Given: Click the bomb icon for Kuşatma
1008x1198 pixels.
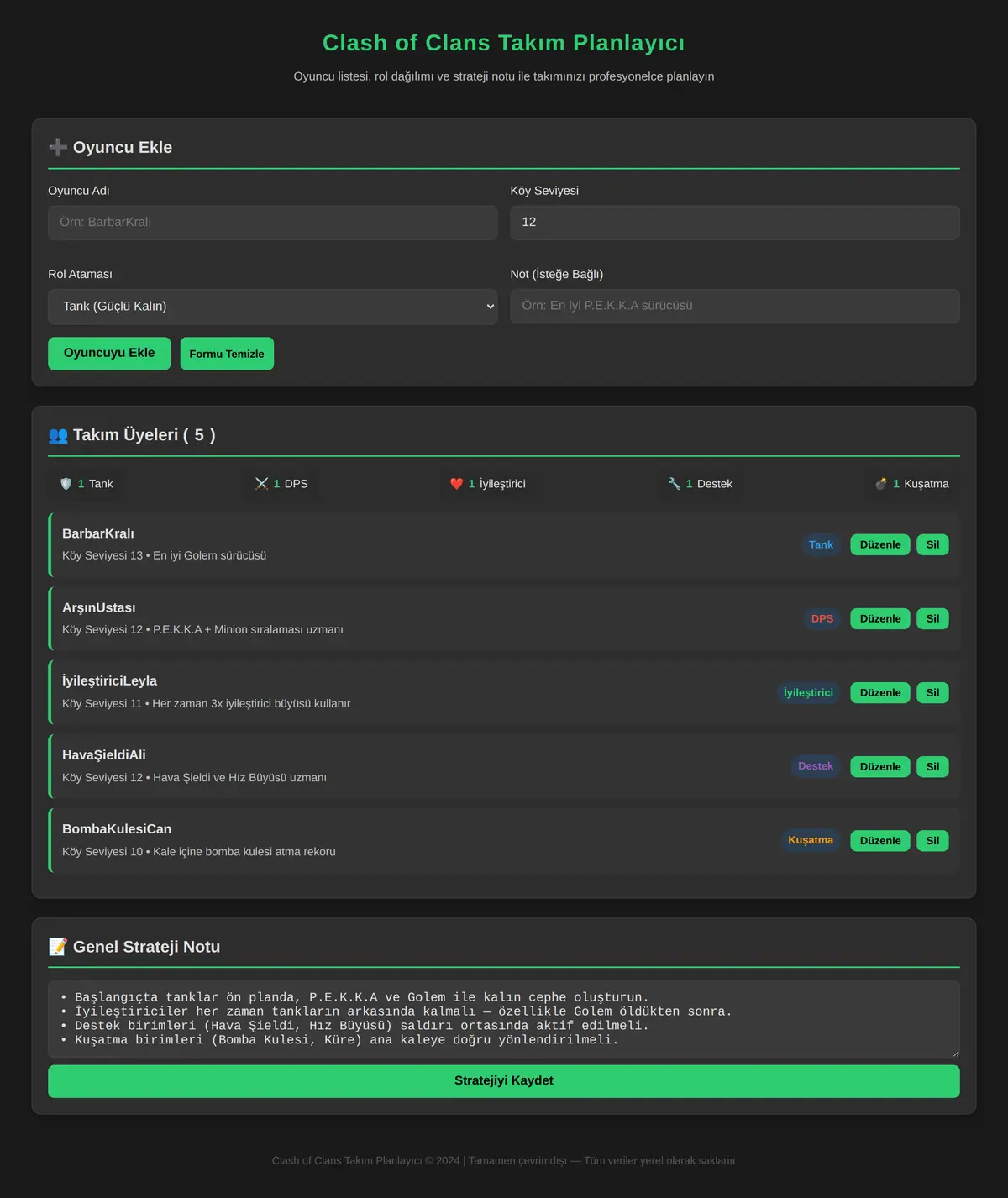Looking at the screenshot, I should tap(881, 484).
